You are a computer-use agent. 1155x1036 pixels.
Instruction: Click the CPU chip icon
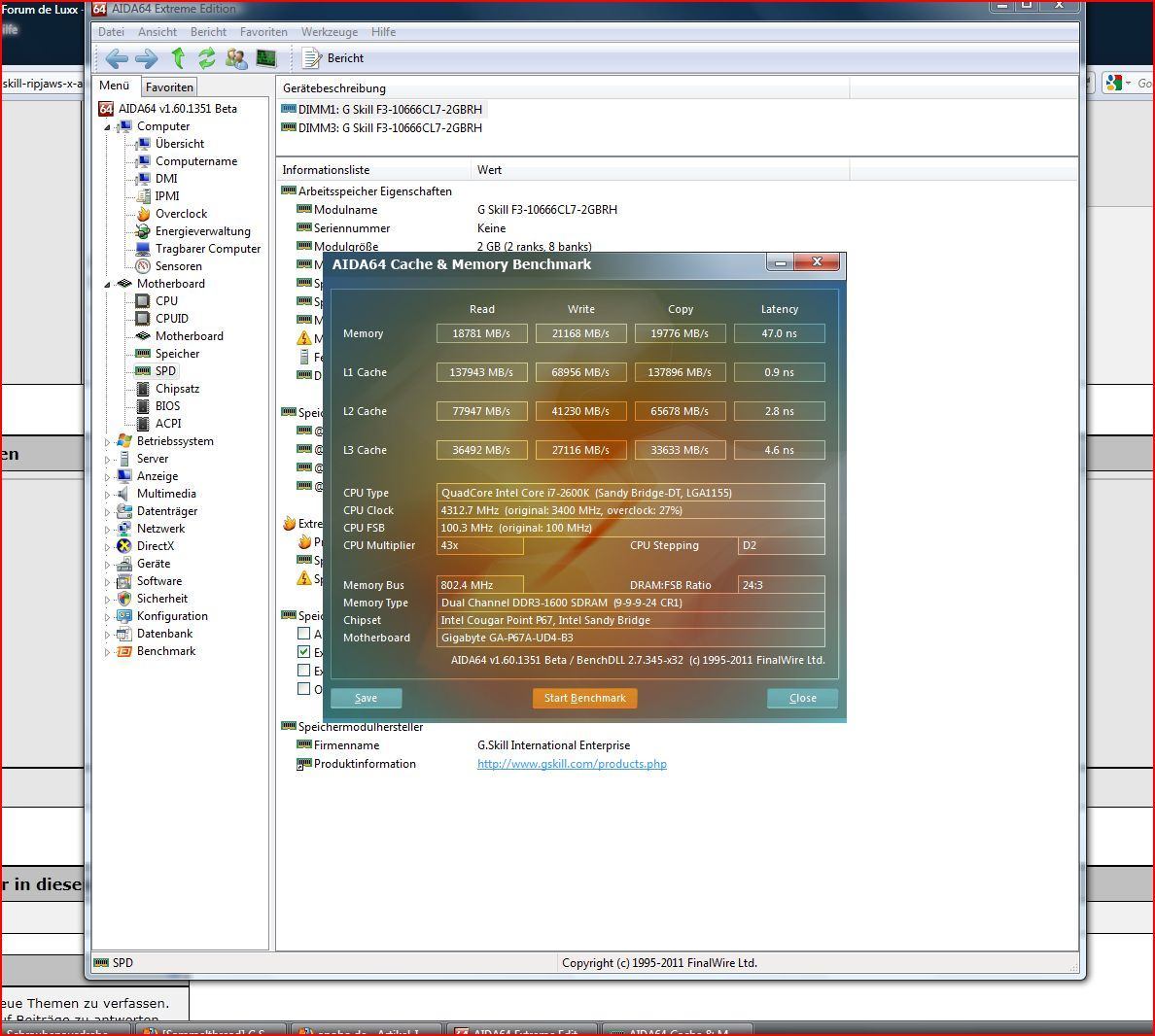pyautogui.click(x=143, y=301)
